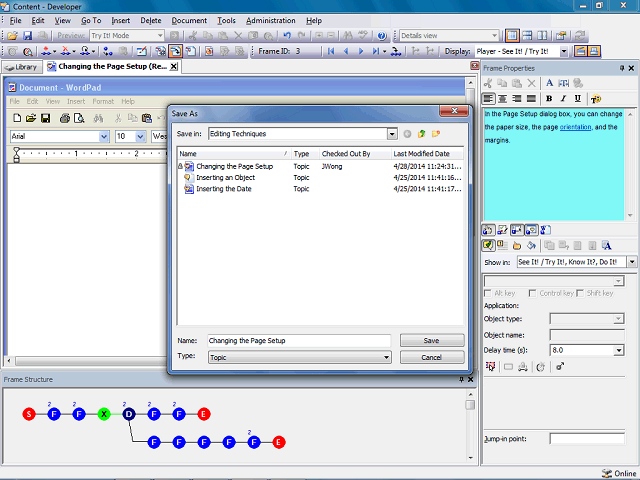Open the Document menu

[x=189, y=21]
